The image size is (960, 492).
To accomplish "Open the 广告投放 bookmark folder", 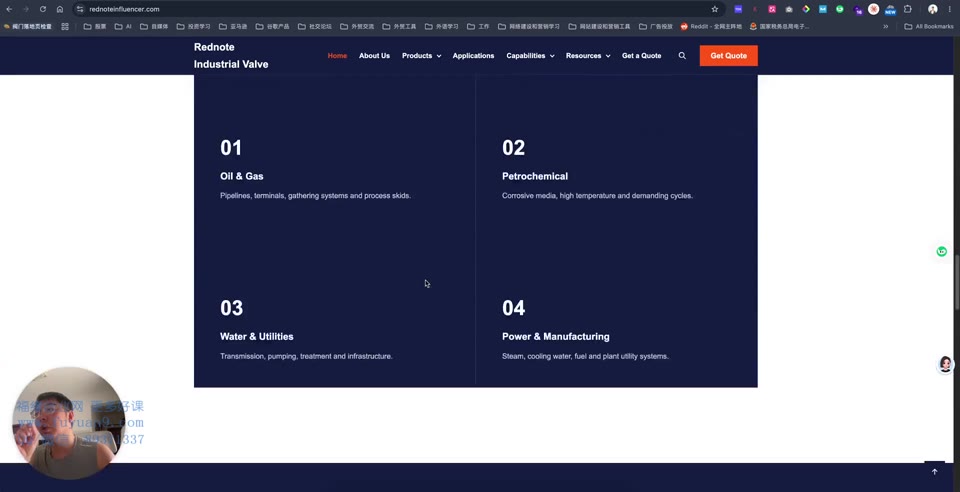I will coord(656,26).
